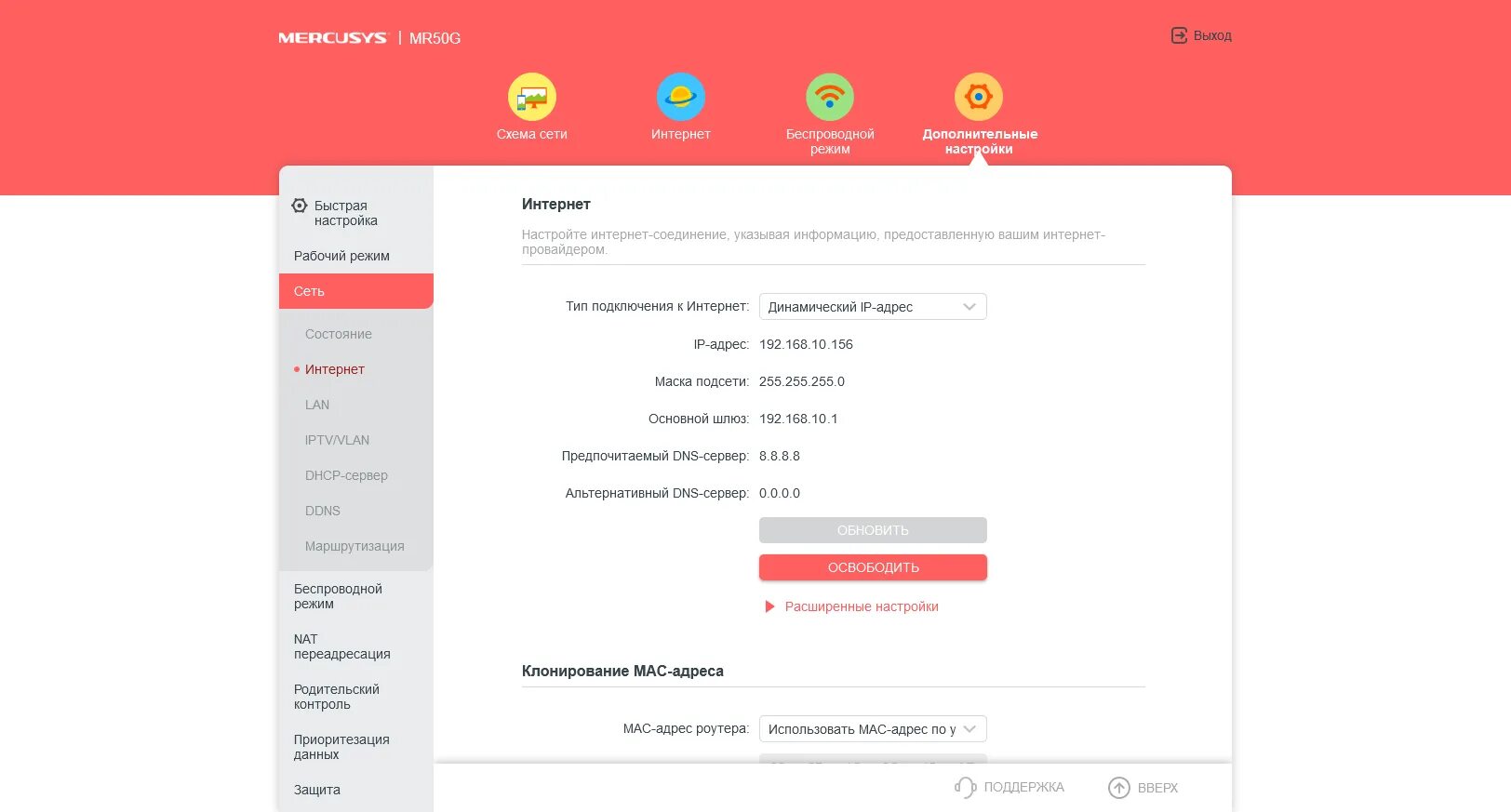Click the preferred DNS value 8.8.8.8

click(780, 456)
